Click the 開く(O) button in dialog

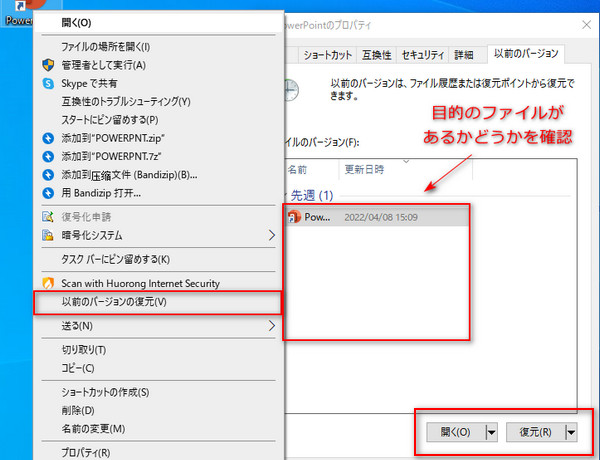point(456,432)
